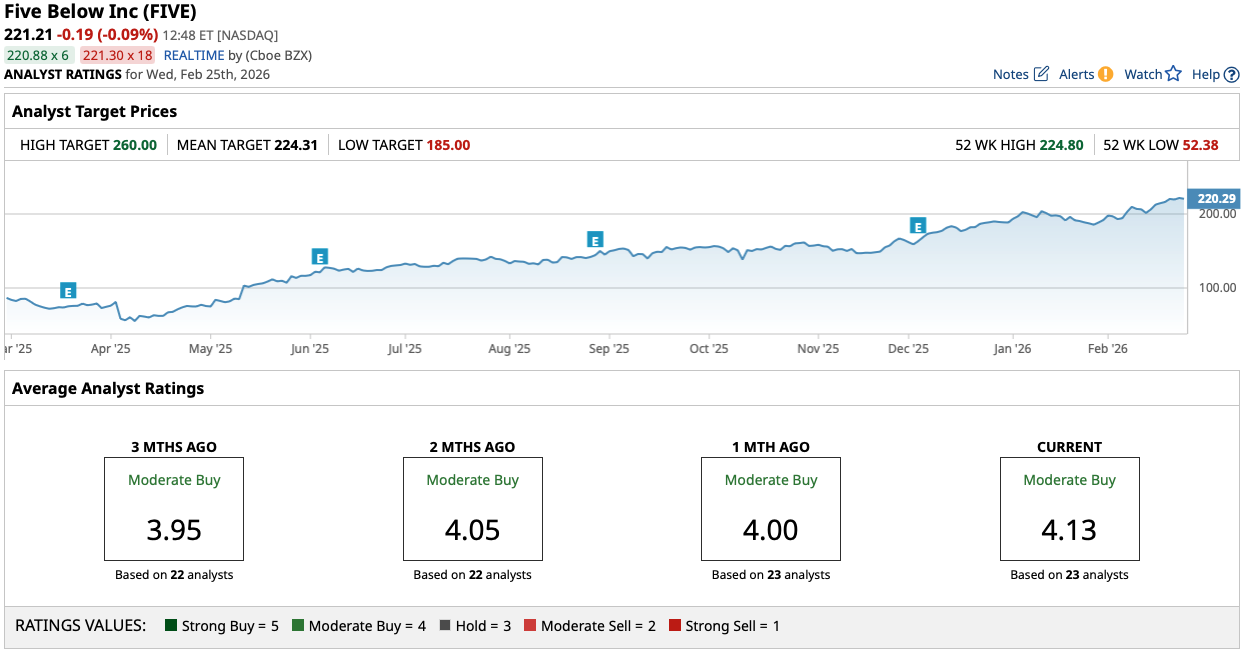Click 'Based on 23 analysts' under CURRENT
This screenshot has height=653, width=1247.
pos(1070,575)
